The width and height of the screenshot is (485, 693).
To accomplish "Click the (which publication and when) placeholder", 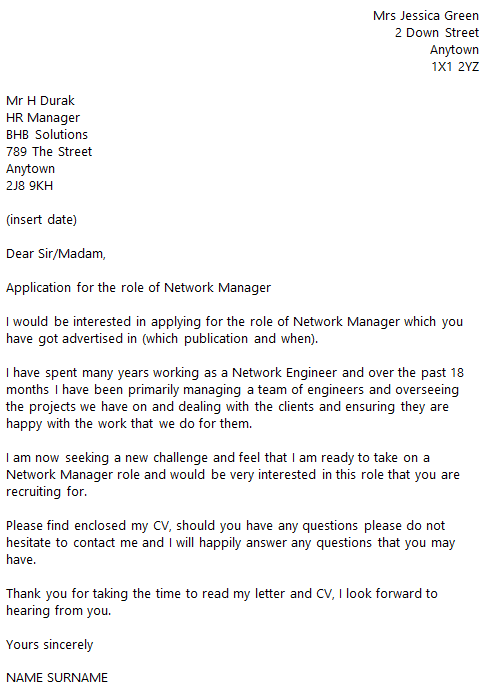I will [x=229, y=339].
